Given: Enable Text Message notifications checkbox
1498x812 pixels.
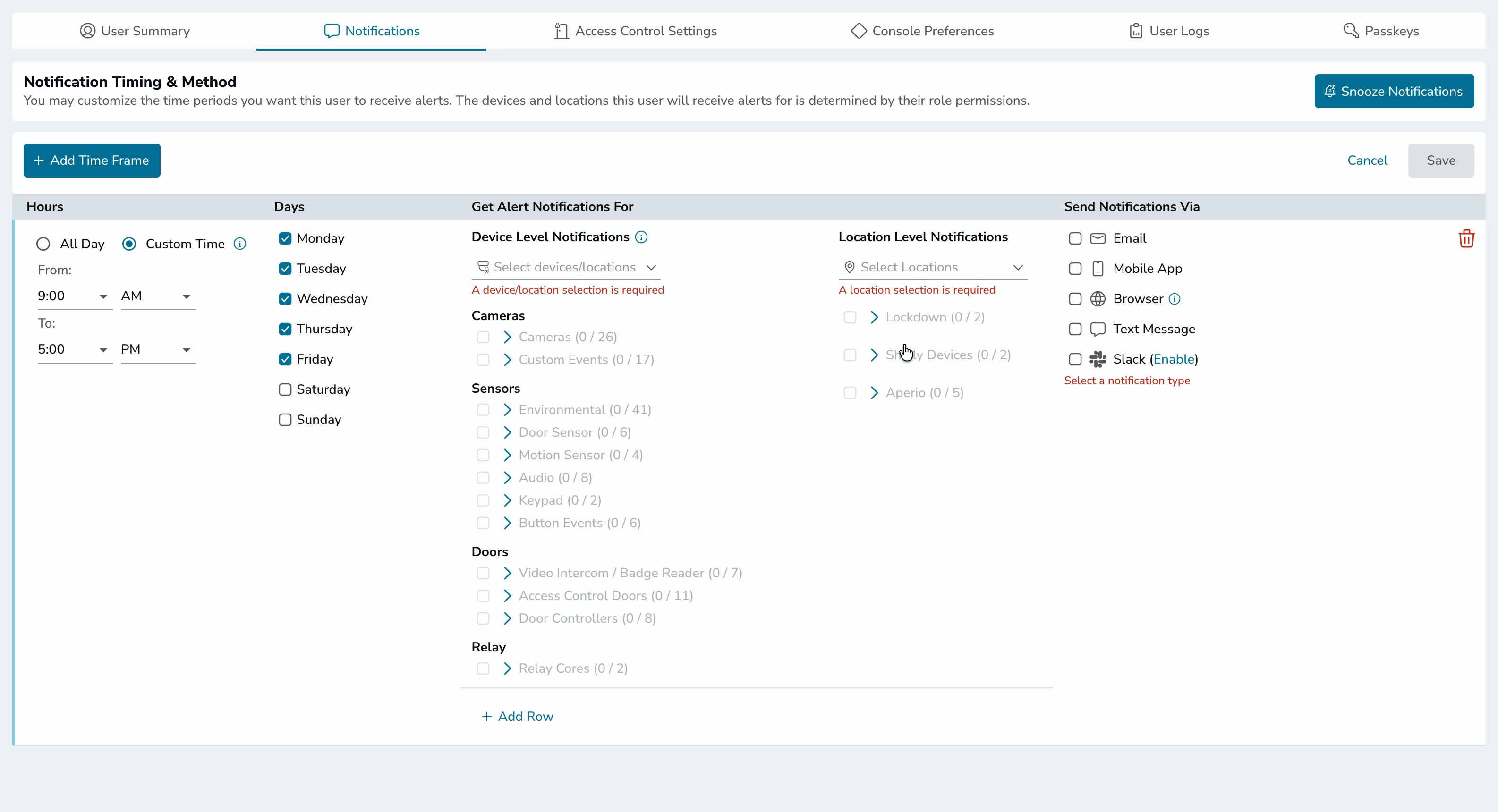Looking at the screenshot, I should [1075, 329].
